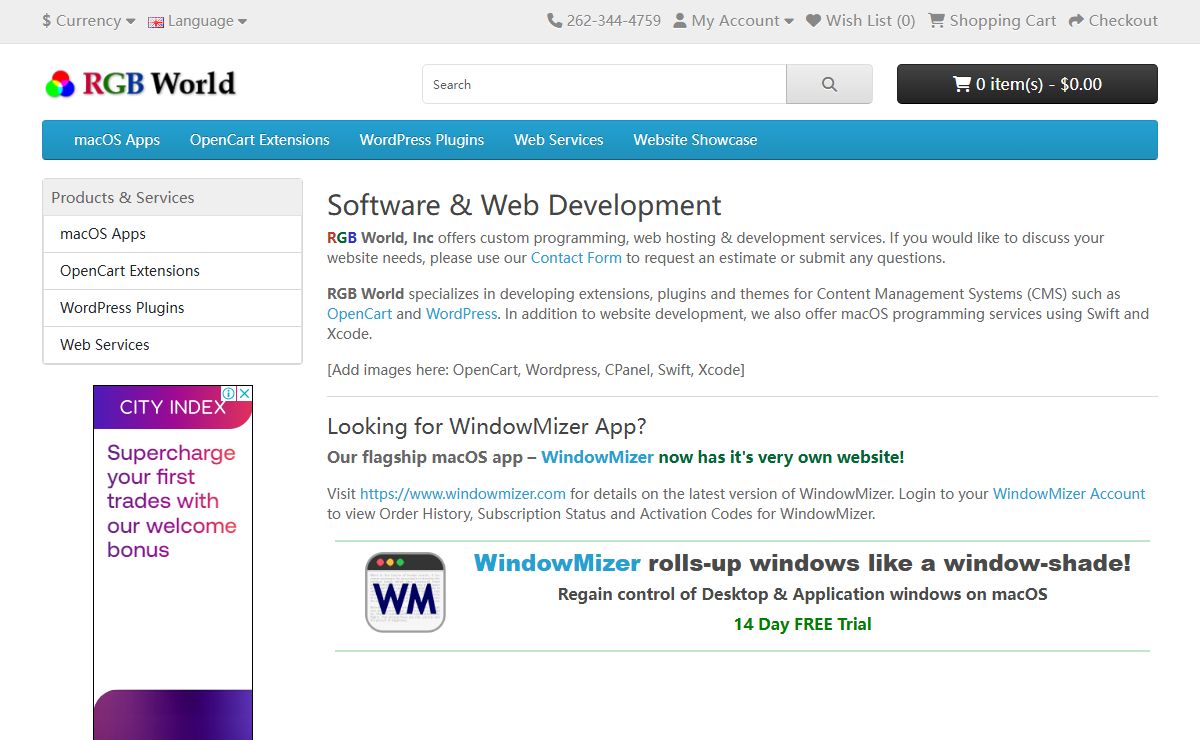Image resolution: width=1200 pixels, height=740 pixels.
Task: Open Web Services in the blue nav bar
Action: [559, 140]
